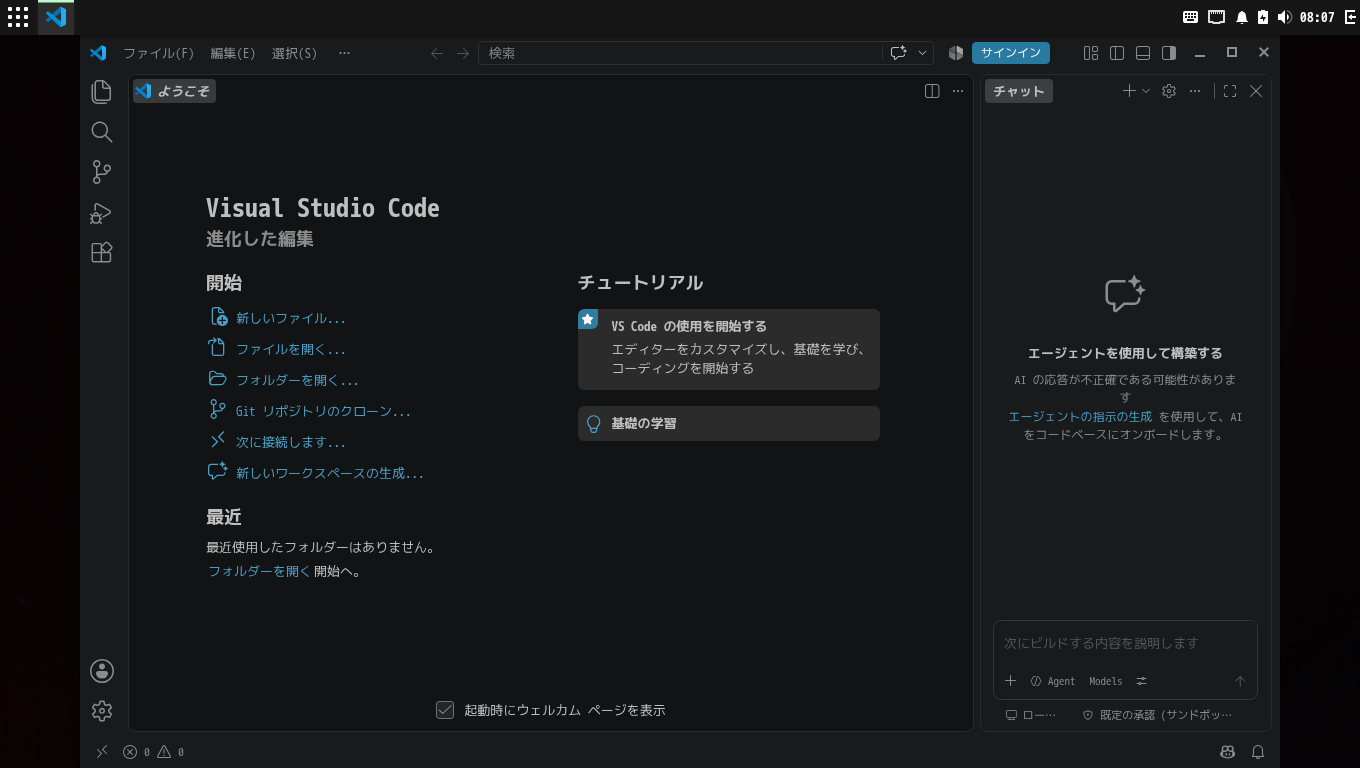The height and width of the screenshot is (768, 1360).
Task: Toggle the bottom panel visibility
Action: 1143,53
